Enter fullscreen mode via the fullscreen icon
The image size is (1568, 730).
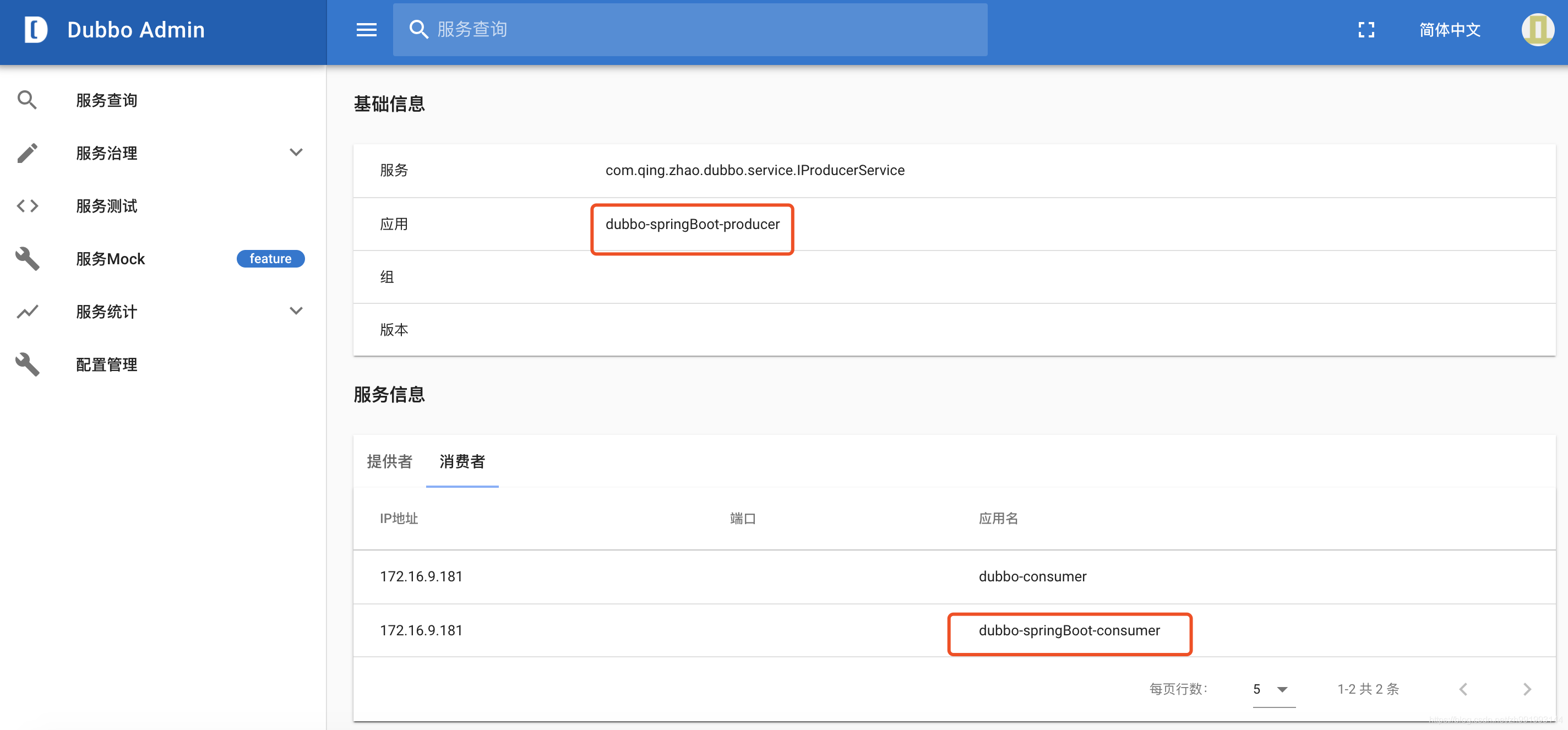click(x=1366, y=30)
